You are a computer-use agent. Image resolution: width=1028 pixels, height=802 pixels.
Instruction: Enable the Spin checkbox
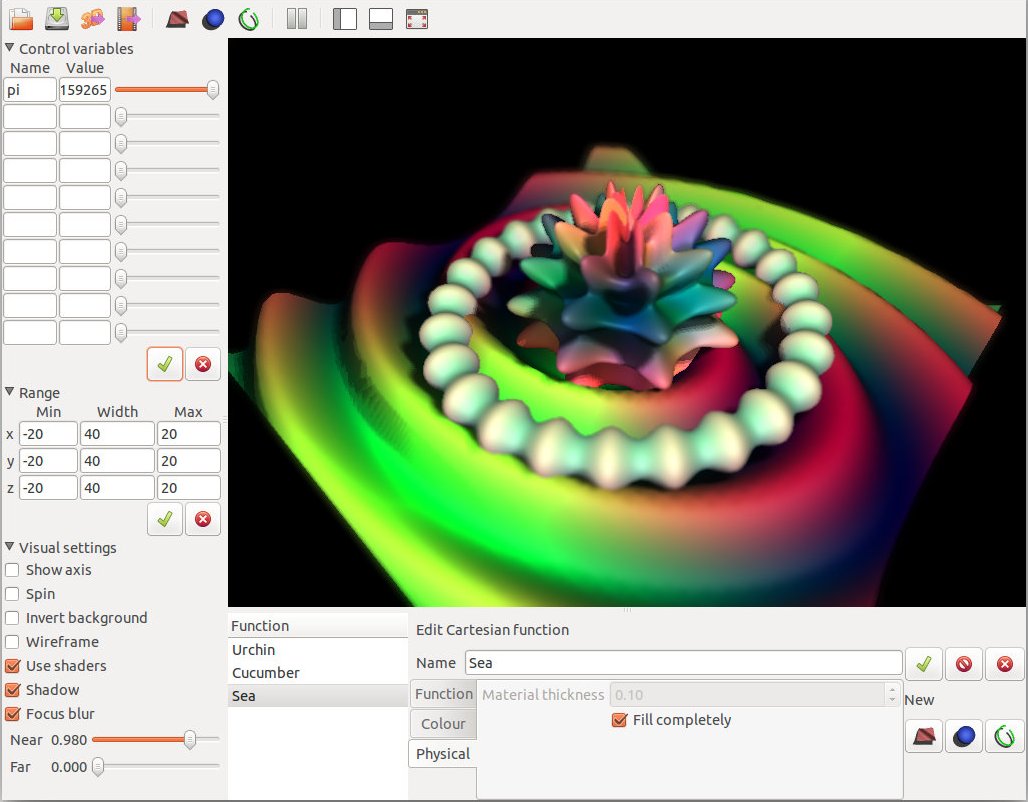click(x=12, y=594)
